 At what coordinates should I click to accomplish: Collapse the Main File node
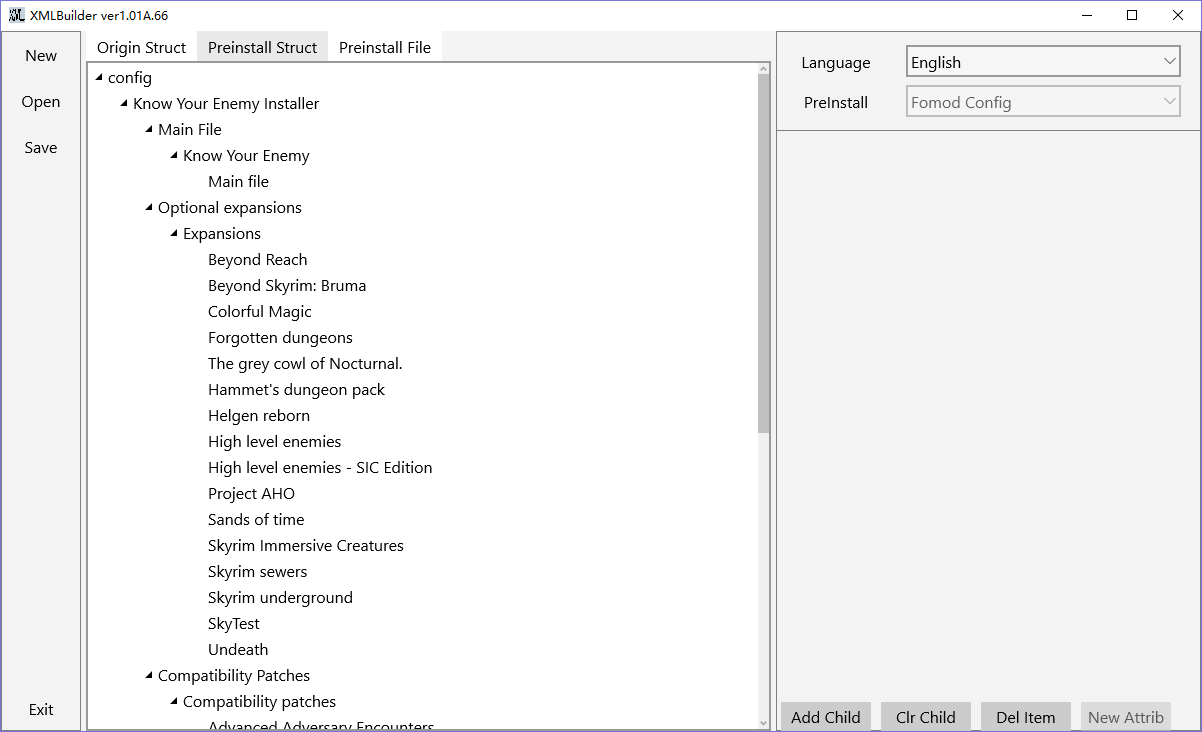[149, 130]
